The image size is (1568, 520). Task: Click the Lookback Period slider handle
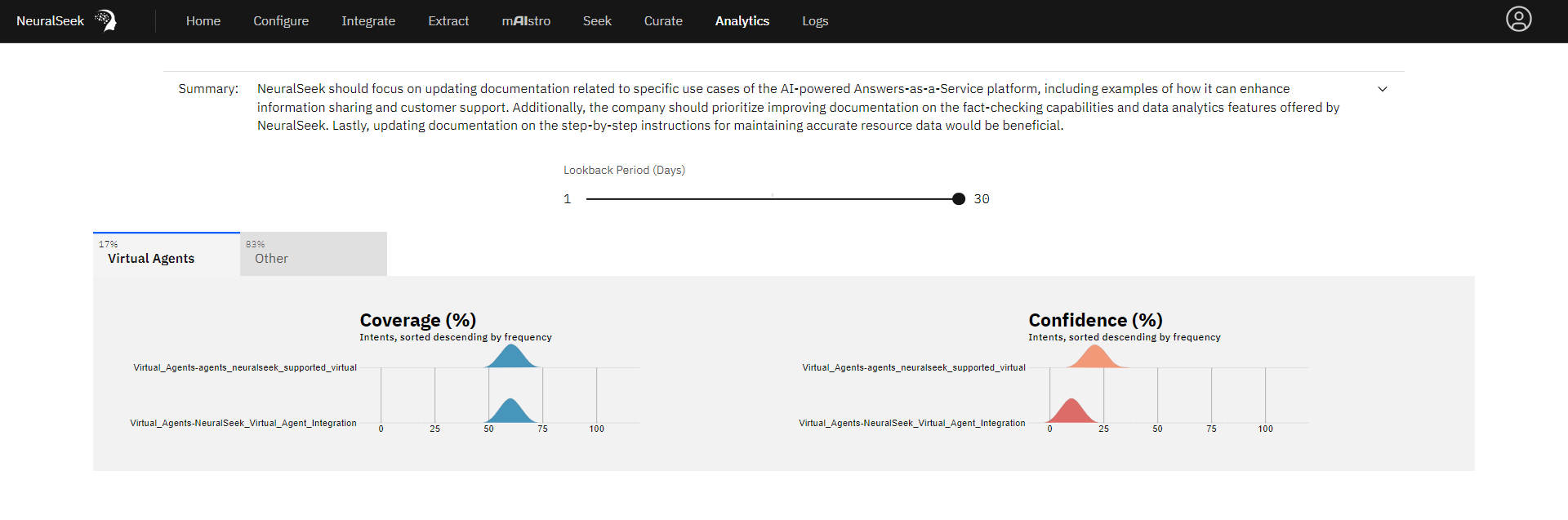click(x=959, y=199)
